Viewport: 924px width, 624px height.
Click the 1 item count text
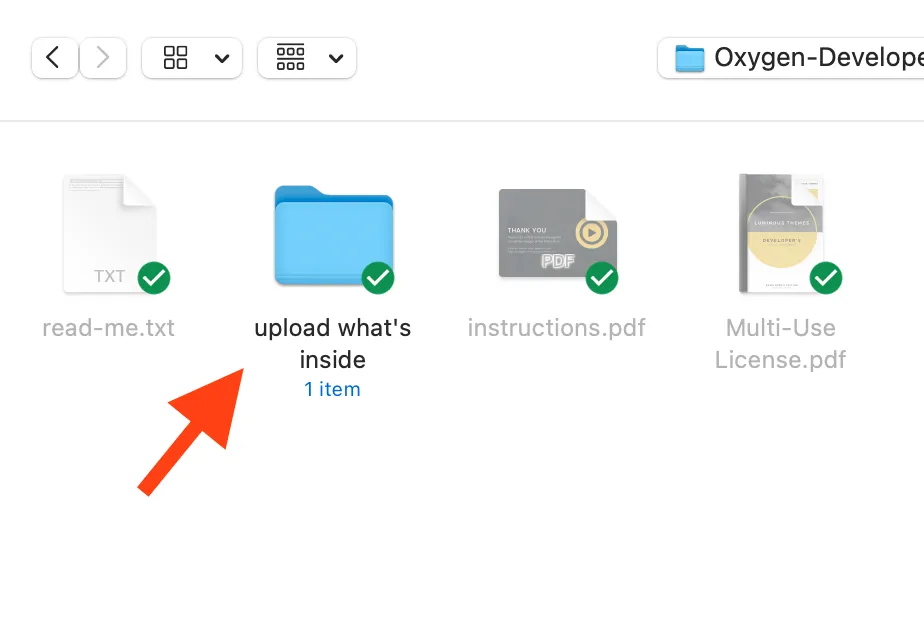tap(332, 389)
